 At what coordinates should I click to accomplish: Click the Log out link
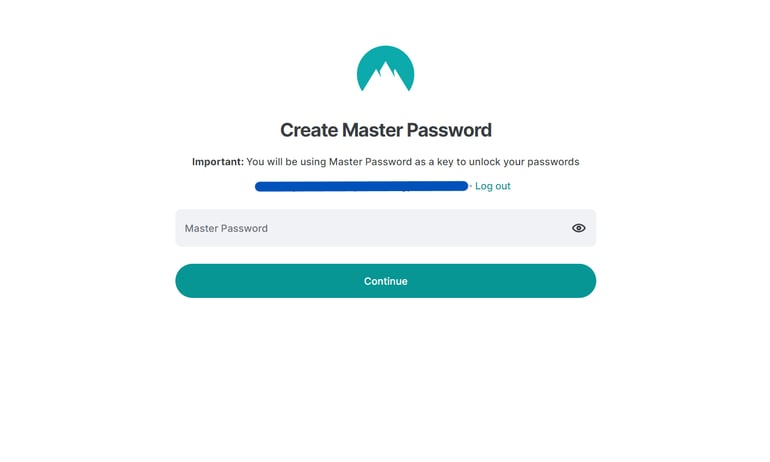tap(492, 186)
